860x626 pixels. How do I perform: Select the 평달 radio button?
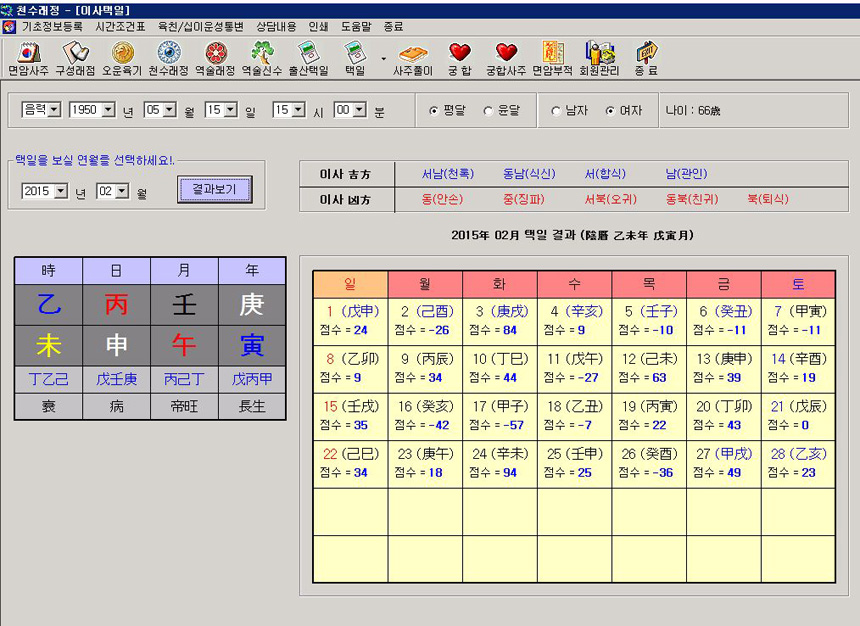click(433, 111)
